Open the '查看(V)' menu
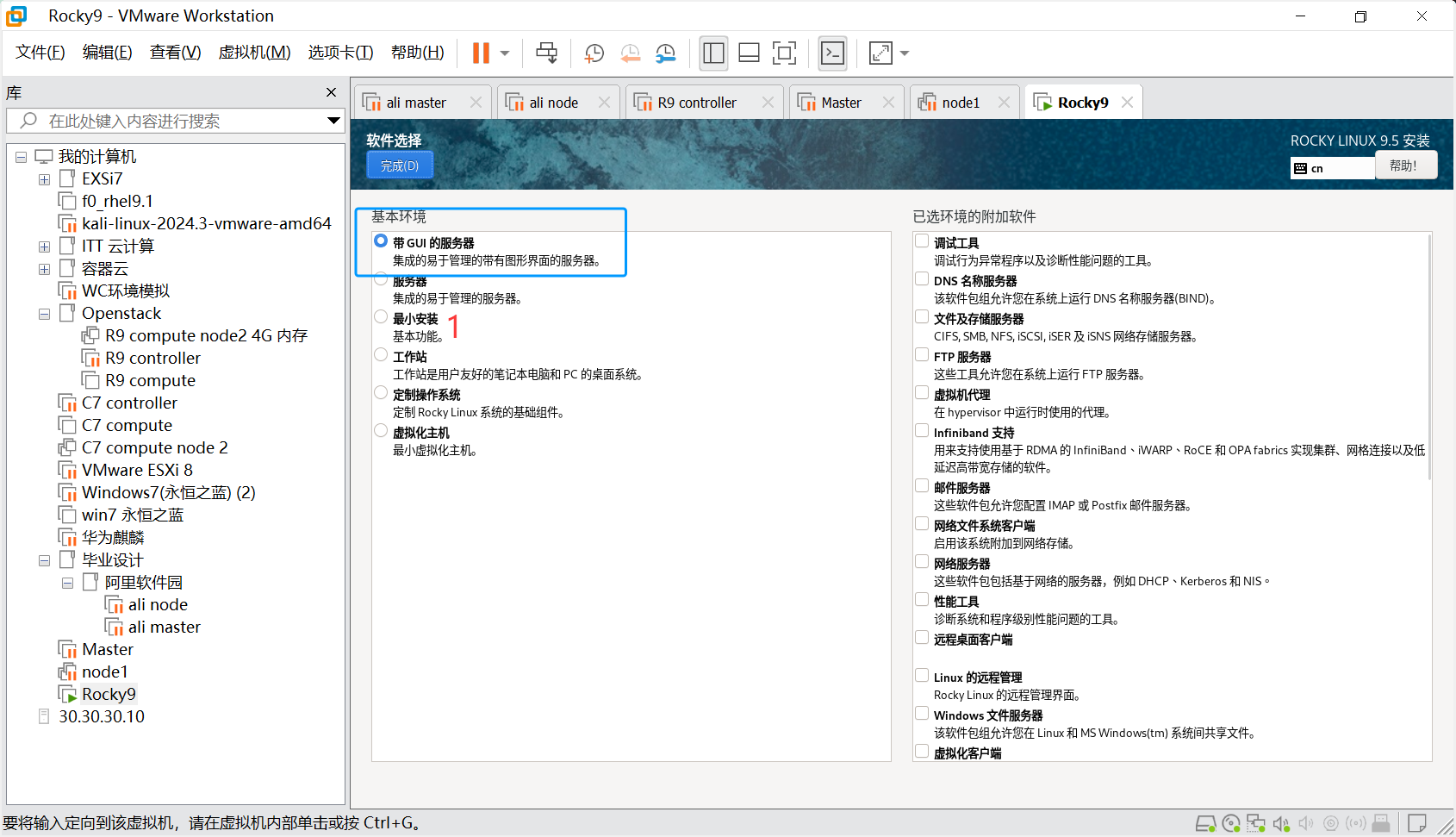 (x=176, y=53)
